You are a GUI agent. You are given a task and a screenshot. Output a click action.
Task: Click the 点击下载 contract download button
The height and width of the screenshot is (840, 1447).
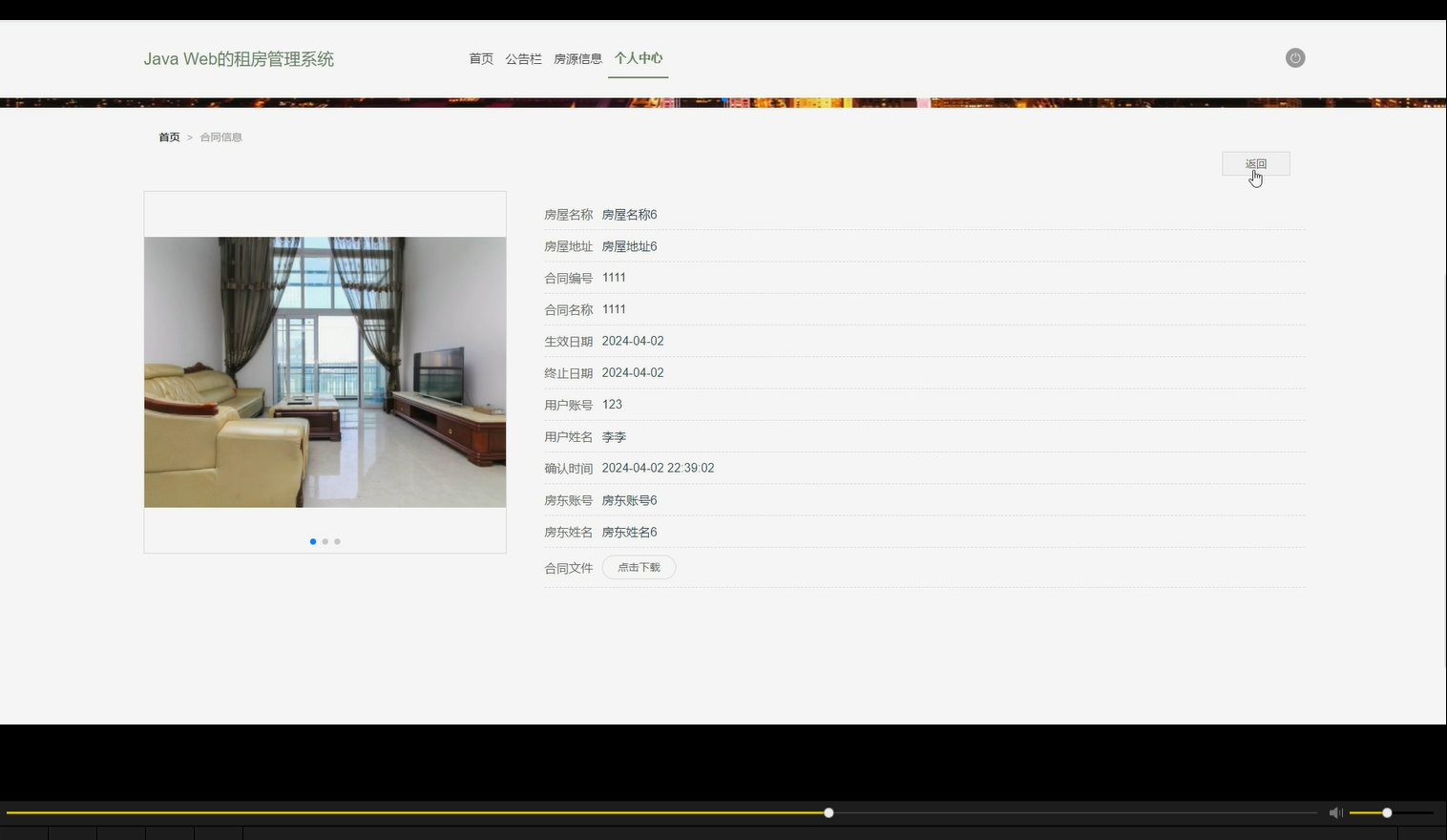pyautogui.click(x=639, y=567)
